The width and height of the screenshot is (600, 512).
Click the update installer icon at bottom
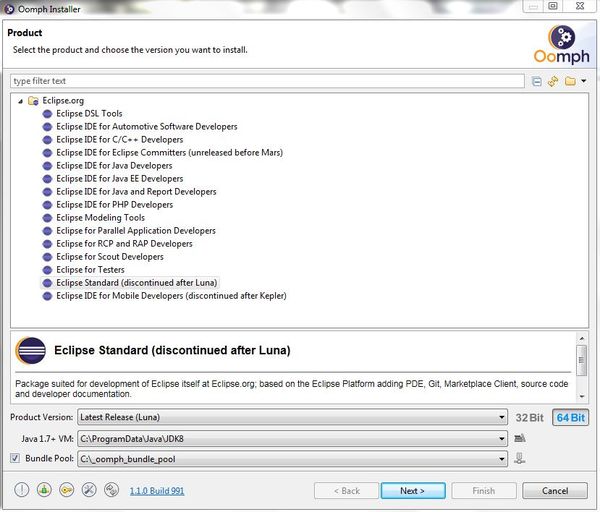click(x=44, y=490)
